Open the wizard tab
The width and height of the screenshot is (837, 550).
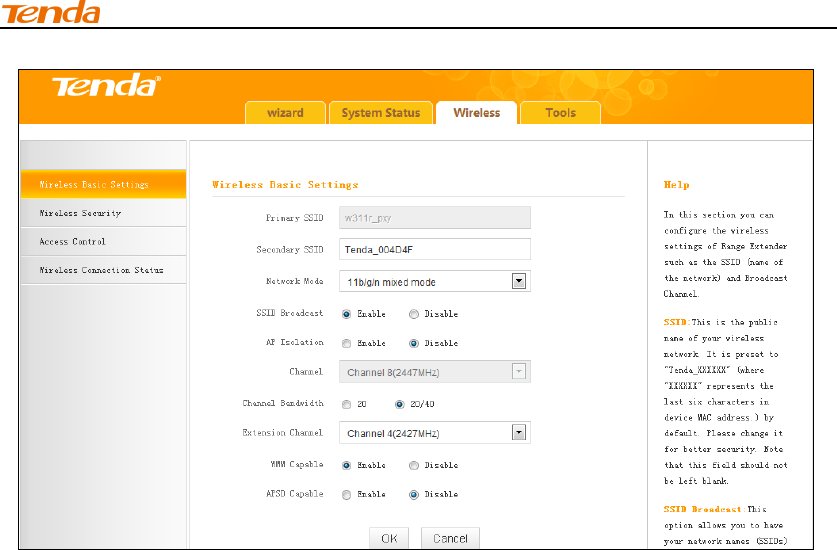pyautogui.click(x=285, y=113)
